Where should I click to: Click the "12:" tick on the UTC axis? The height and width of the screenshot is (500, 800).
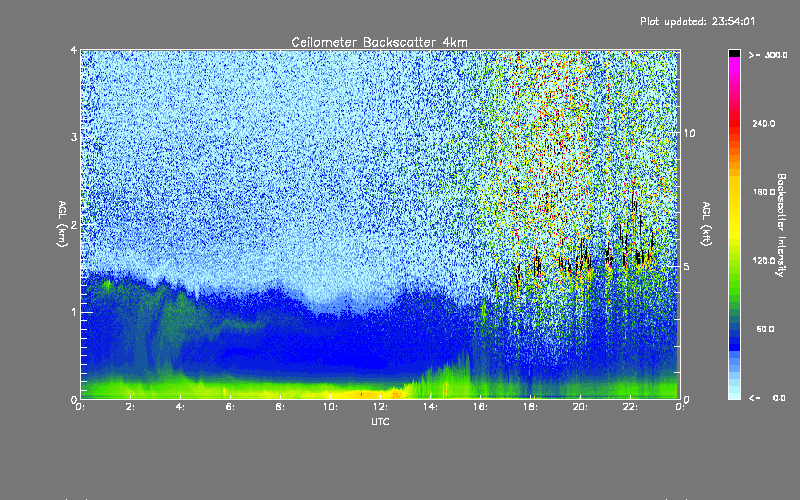[x=380, y=407]
